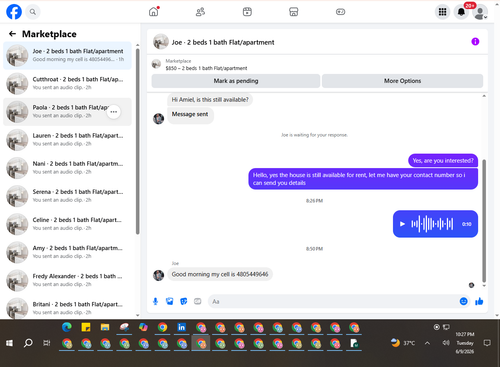Viewport: 500px width, 367px height.
Task: Open volume control in system tray
Action: click(446, 343)
